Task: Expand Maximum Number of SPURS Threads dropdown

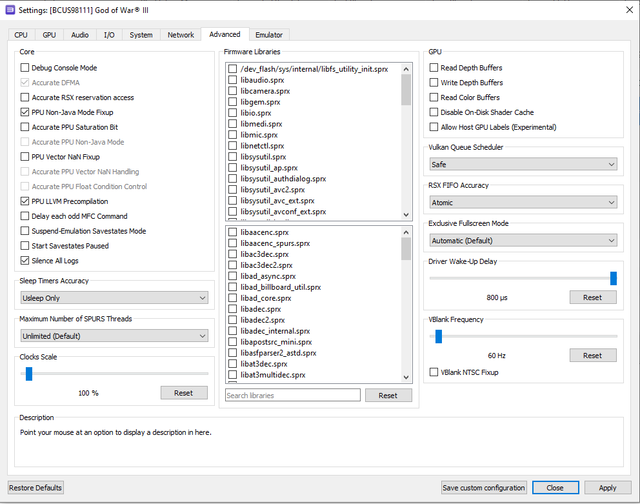Action: click(x=114, y=336)
